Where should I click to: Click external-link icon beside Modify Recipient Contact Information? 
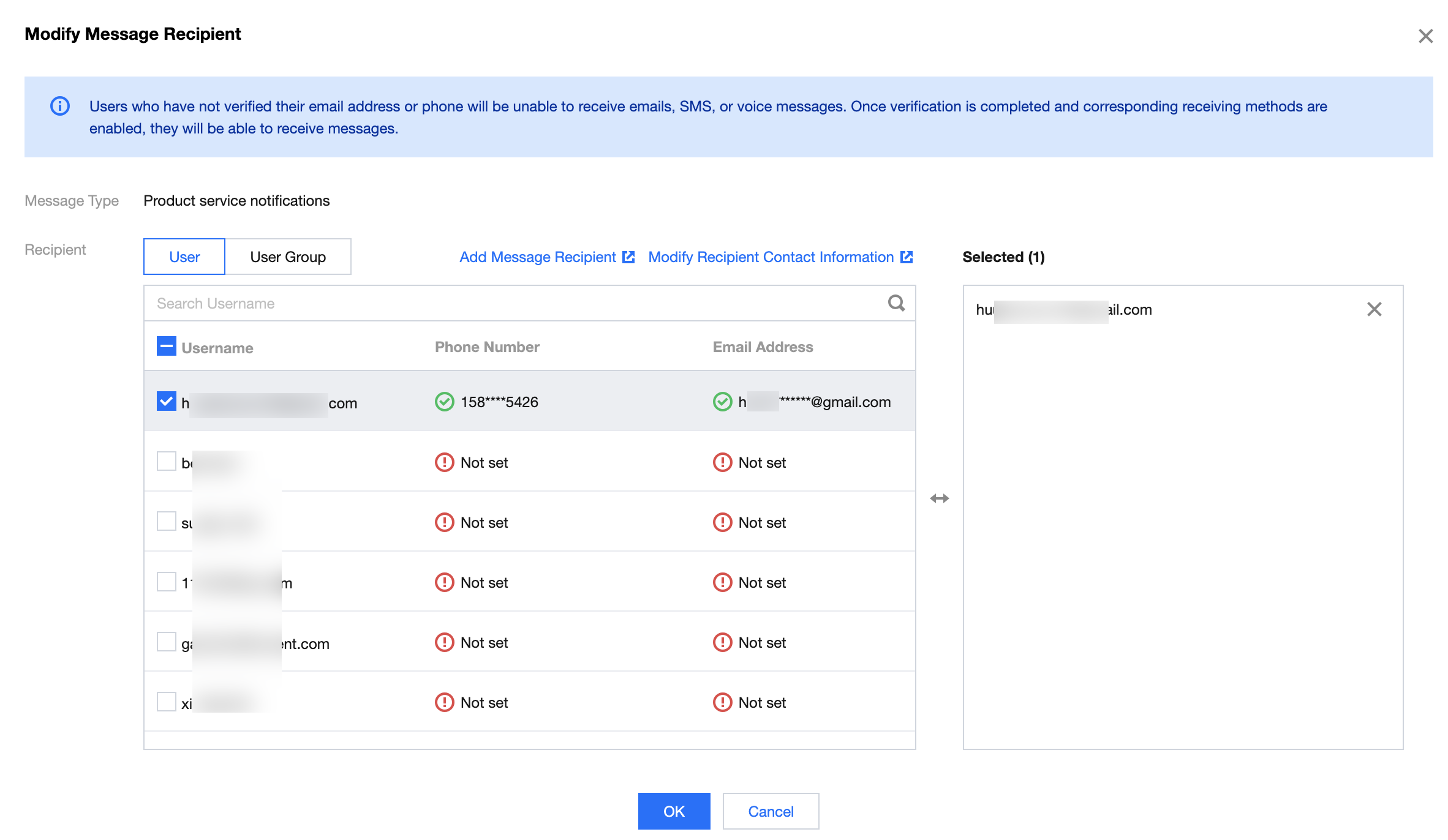click(907, 257)
